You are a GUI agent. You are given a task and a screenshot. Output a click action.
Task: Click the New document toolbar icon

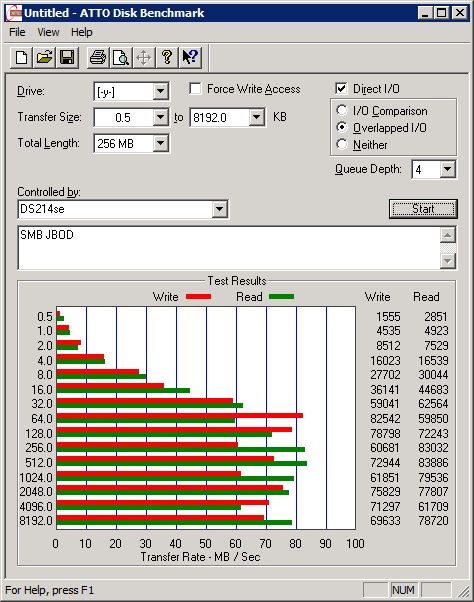pos(21,58)
